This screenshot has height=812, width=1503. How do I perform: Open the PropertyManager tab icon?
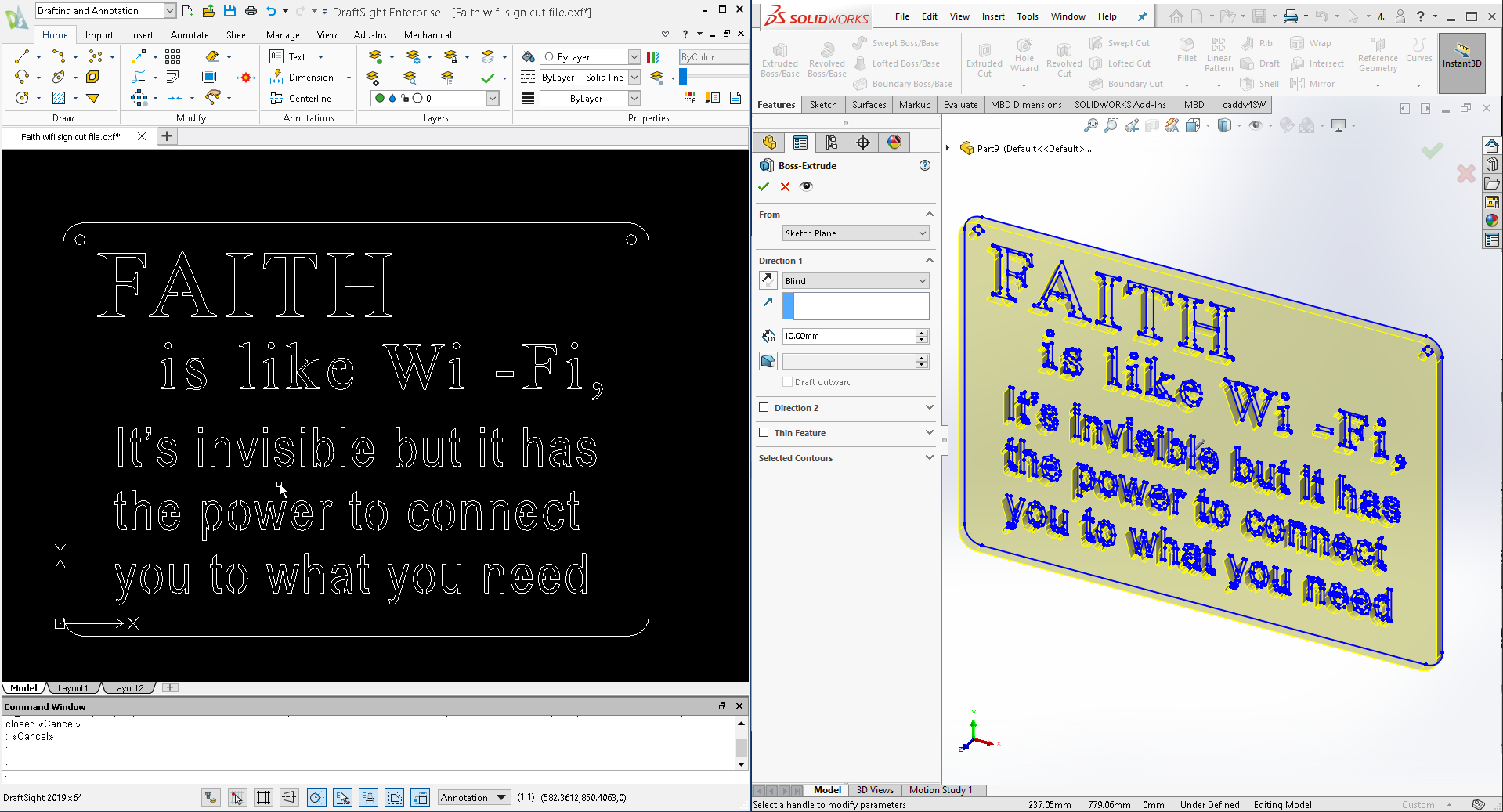click(800, 143)
